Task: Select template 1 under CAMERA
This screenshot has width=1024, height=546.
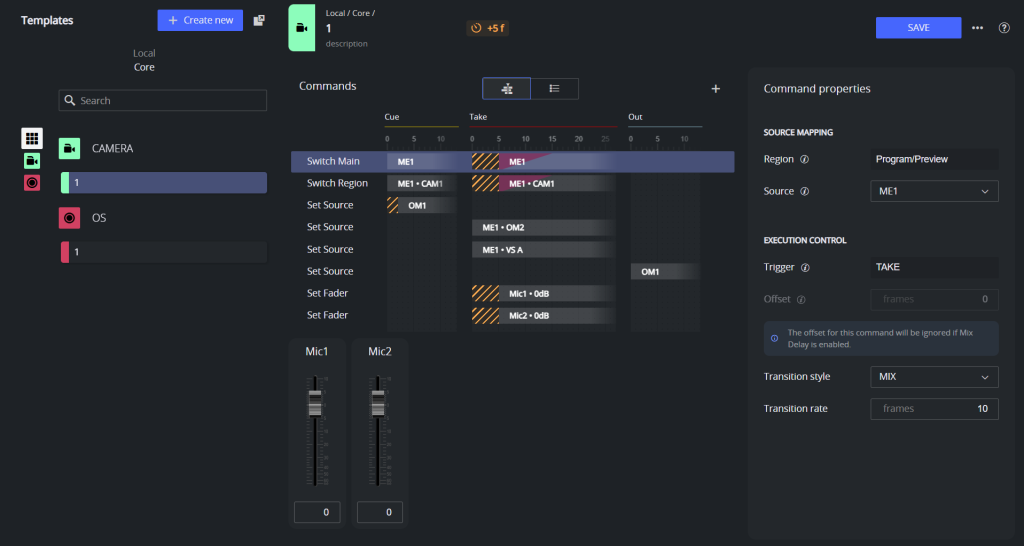Action: (164, 182)
